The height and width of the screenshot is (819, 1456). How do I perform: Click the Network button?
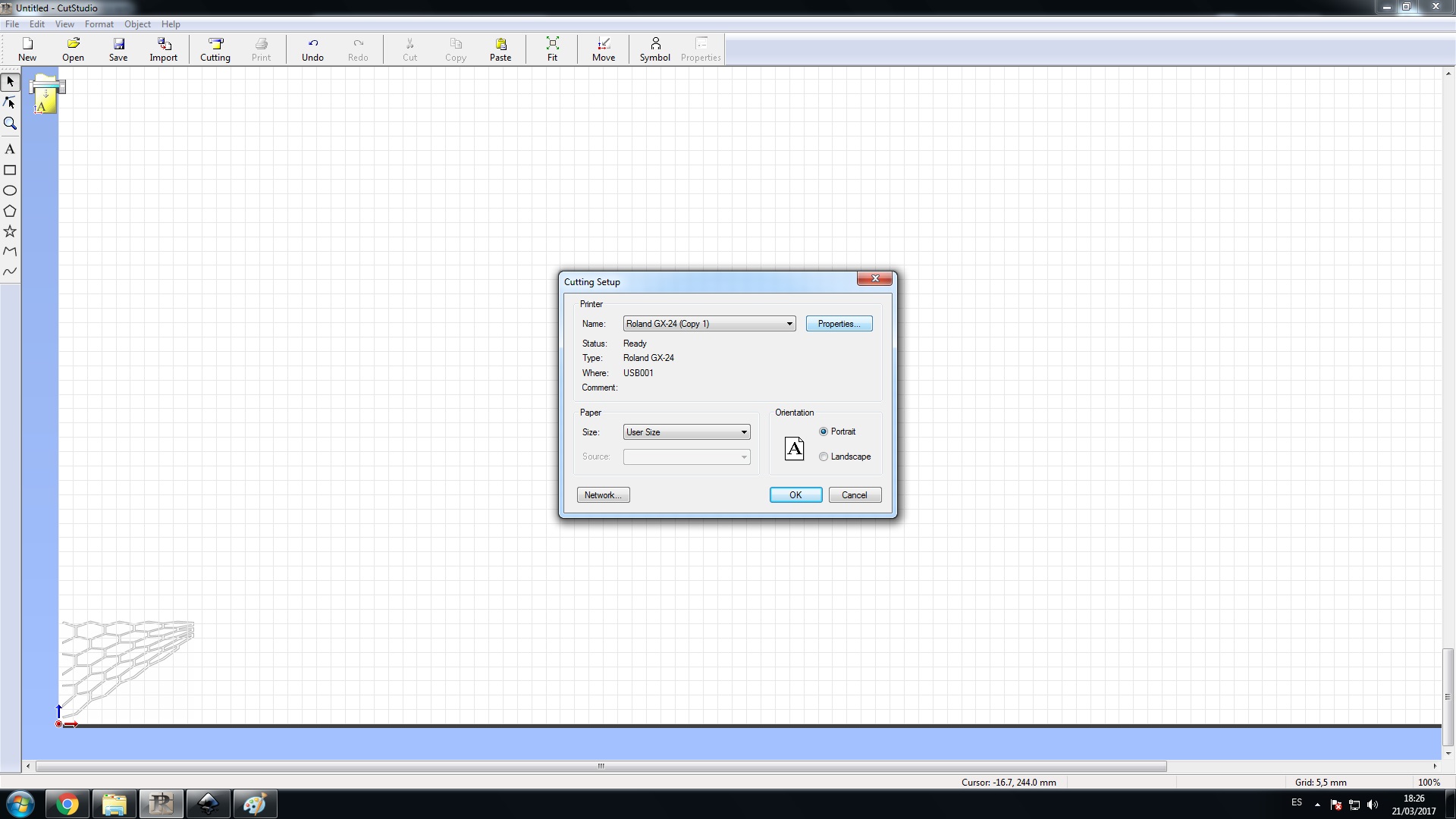(x=604, y=495)
